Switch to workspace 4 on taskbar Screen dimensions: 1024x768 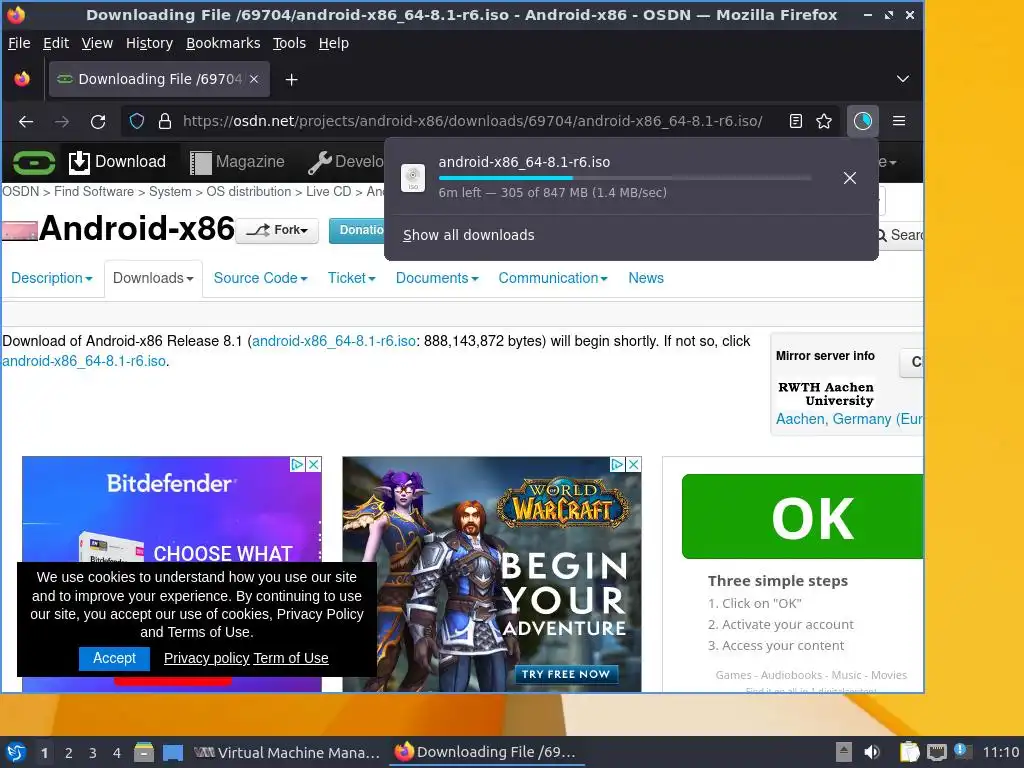116,753
